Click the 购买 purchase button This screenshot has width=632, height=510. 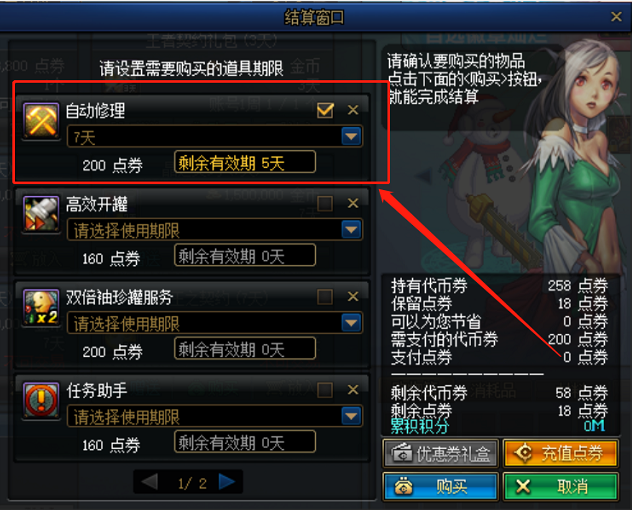pyautogui.click(x=440, y=486)
